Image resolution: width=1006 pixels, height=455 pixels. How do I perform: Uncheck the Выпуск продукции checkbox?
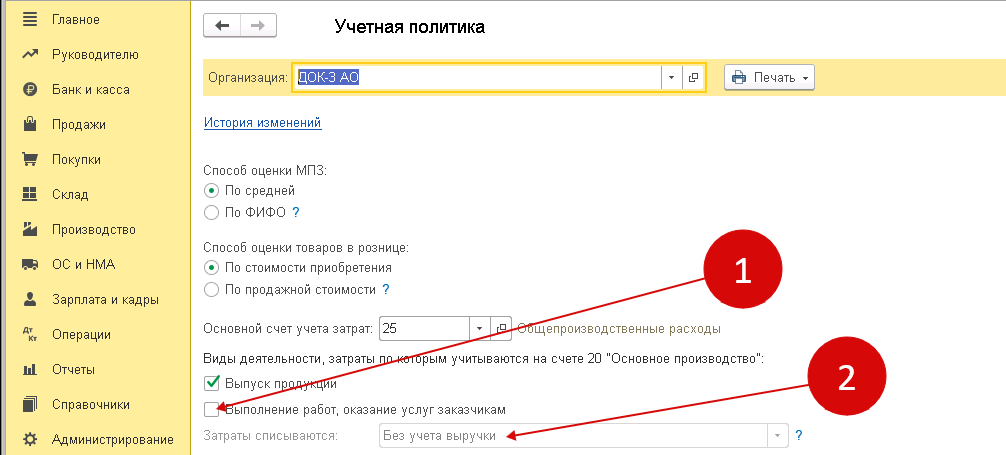click(211, 382)
